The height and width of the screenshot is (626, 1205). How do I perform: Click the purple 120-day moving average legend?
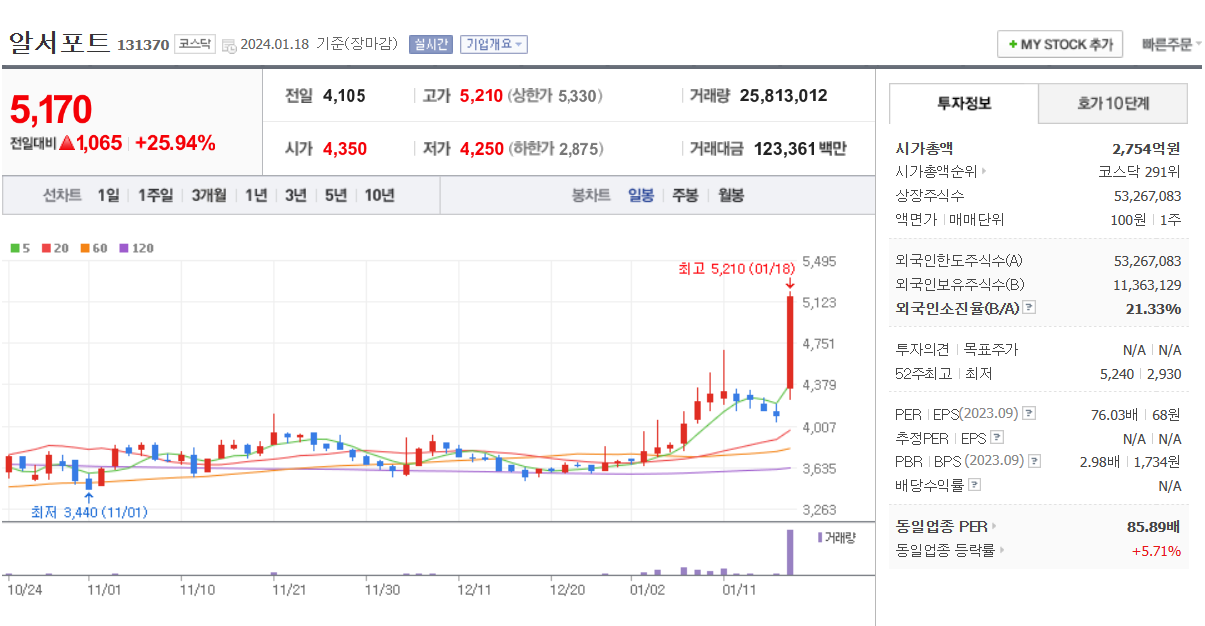(x=136, y=248)
